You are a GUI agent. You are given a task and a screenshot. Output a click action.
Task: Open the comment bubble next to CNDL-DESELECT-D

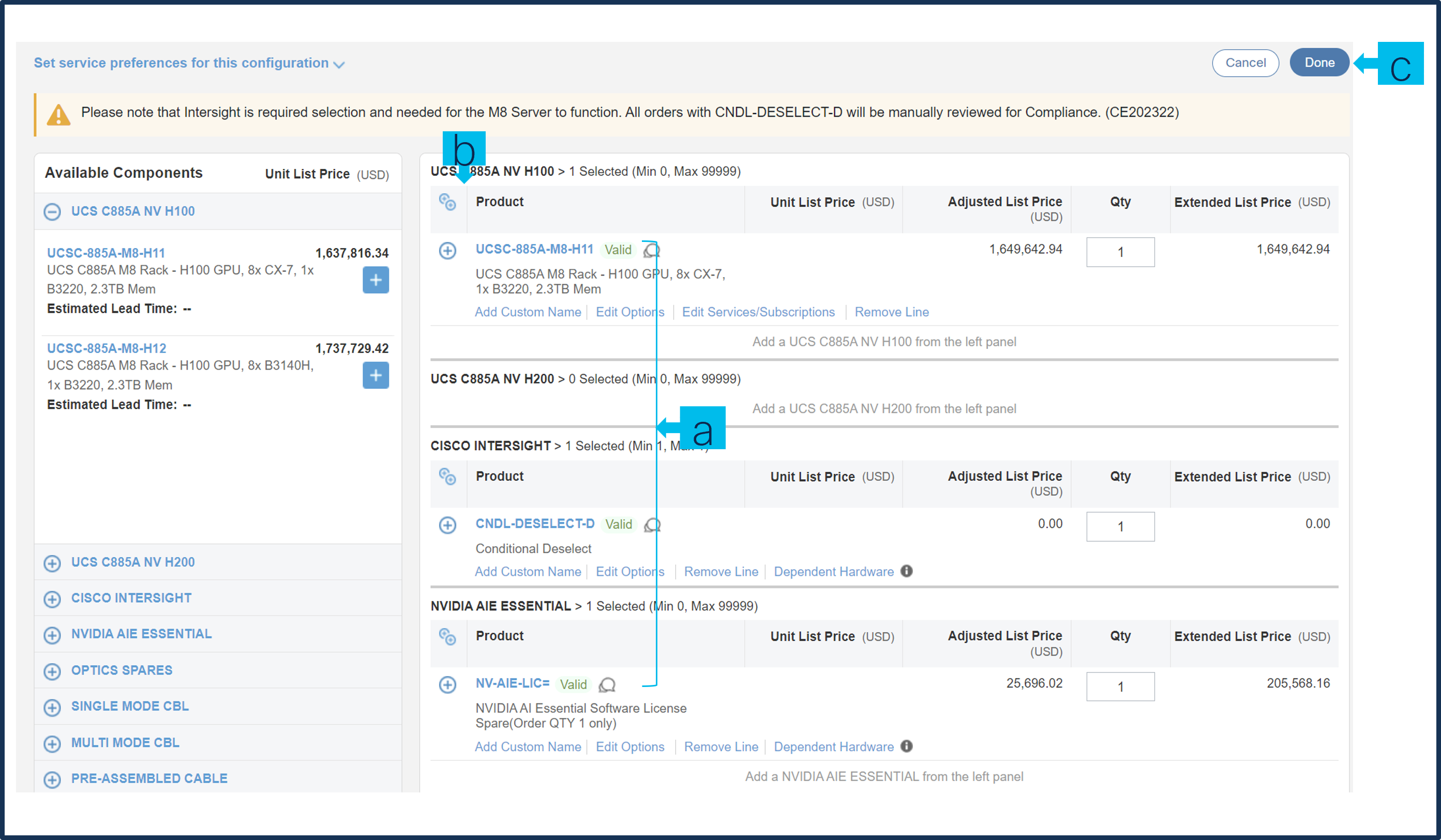(x=652, y=525)
